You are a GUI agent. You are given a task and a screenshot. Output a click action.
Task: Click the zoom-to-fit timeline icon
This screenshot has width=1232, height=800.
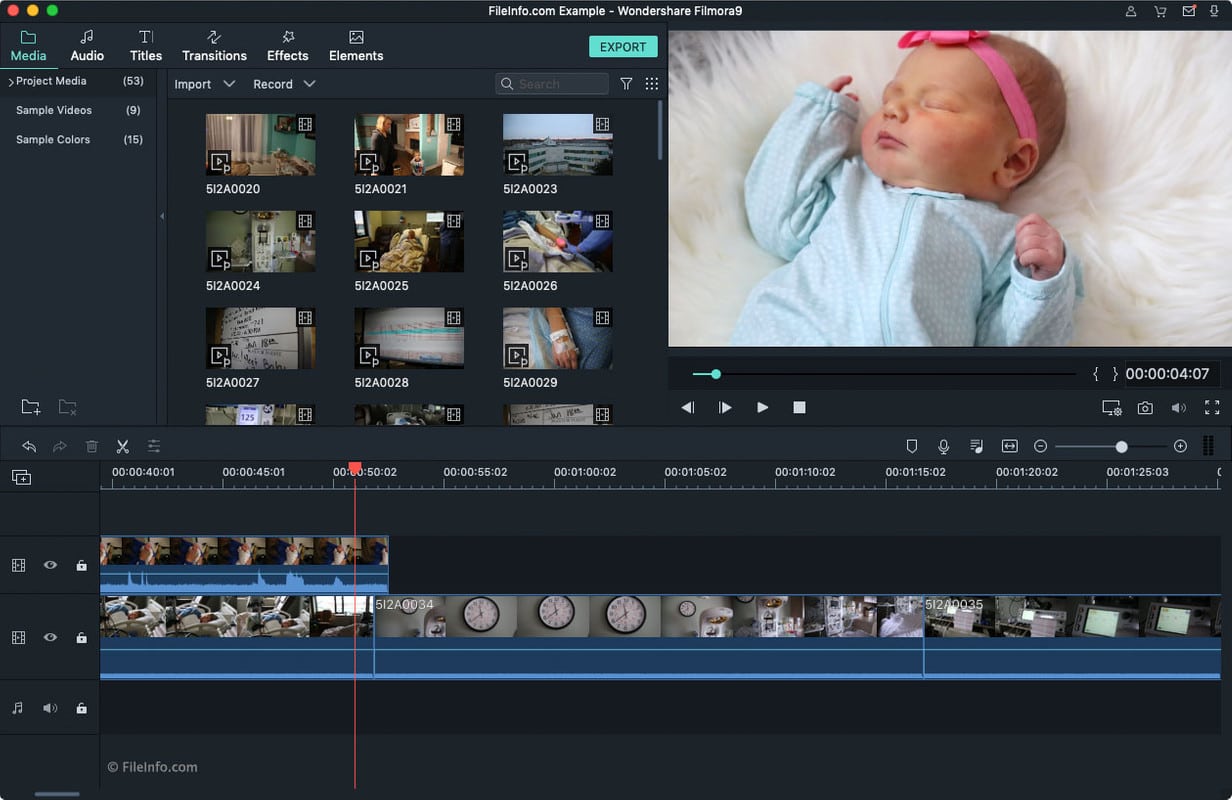(1009, 446)
